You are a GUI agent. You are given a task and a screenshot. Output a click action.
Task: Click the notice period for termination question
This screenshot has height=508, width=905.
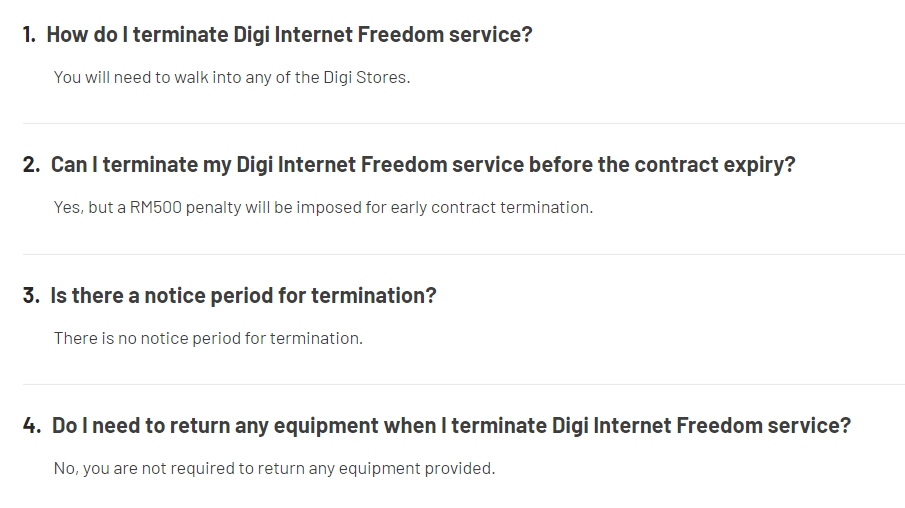point(243,296)
